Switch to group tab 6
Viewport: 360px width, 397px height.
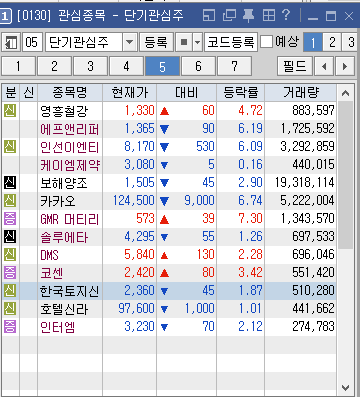pos(198,66)
